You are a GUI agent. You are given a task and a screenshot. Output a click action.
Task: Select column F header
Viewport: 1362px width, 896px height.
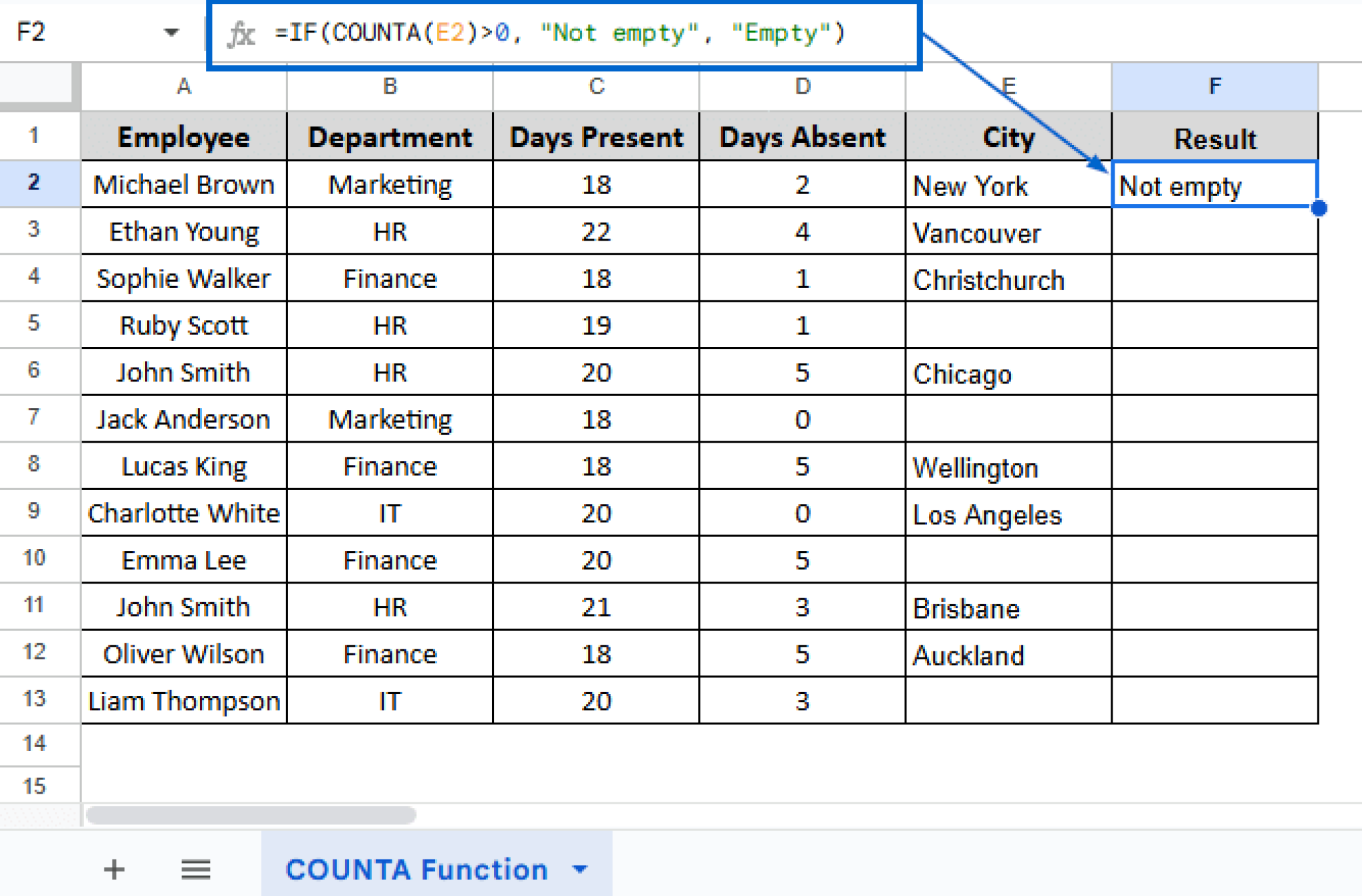pos(1214,85)
